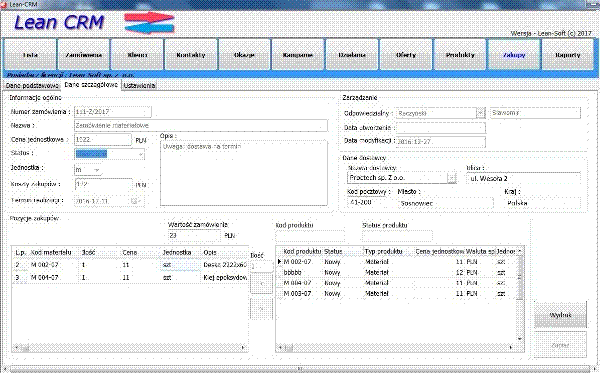Select the Zakupy module button
600x373 pixels.
click(514, 55)
